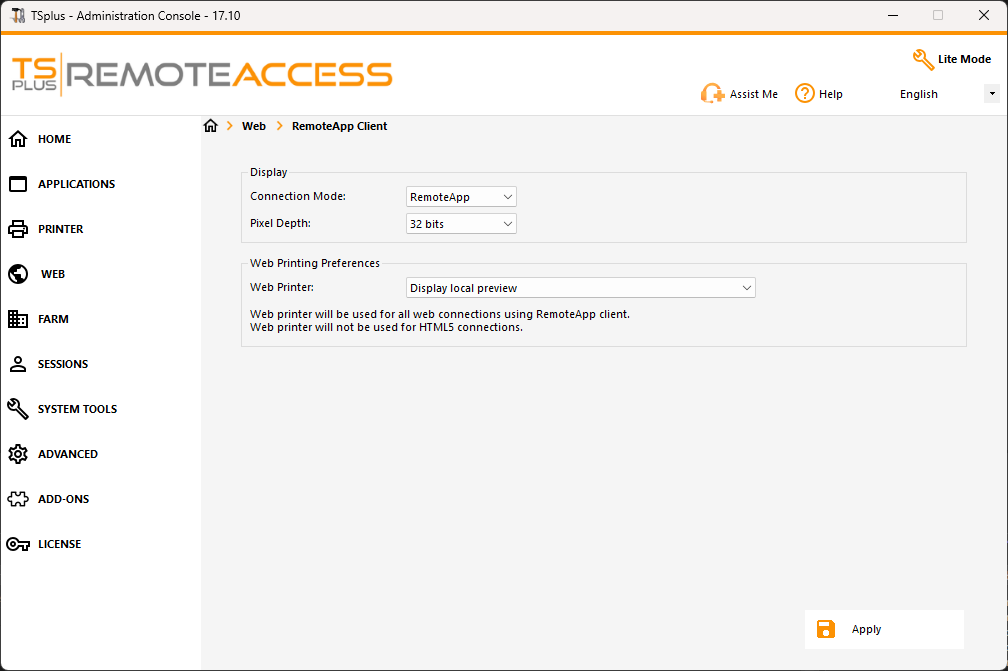Switch to Lite Mode
Viewport: 1008px width, 671px height.
950,59
